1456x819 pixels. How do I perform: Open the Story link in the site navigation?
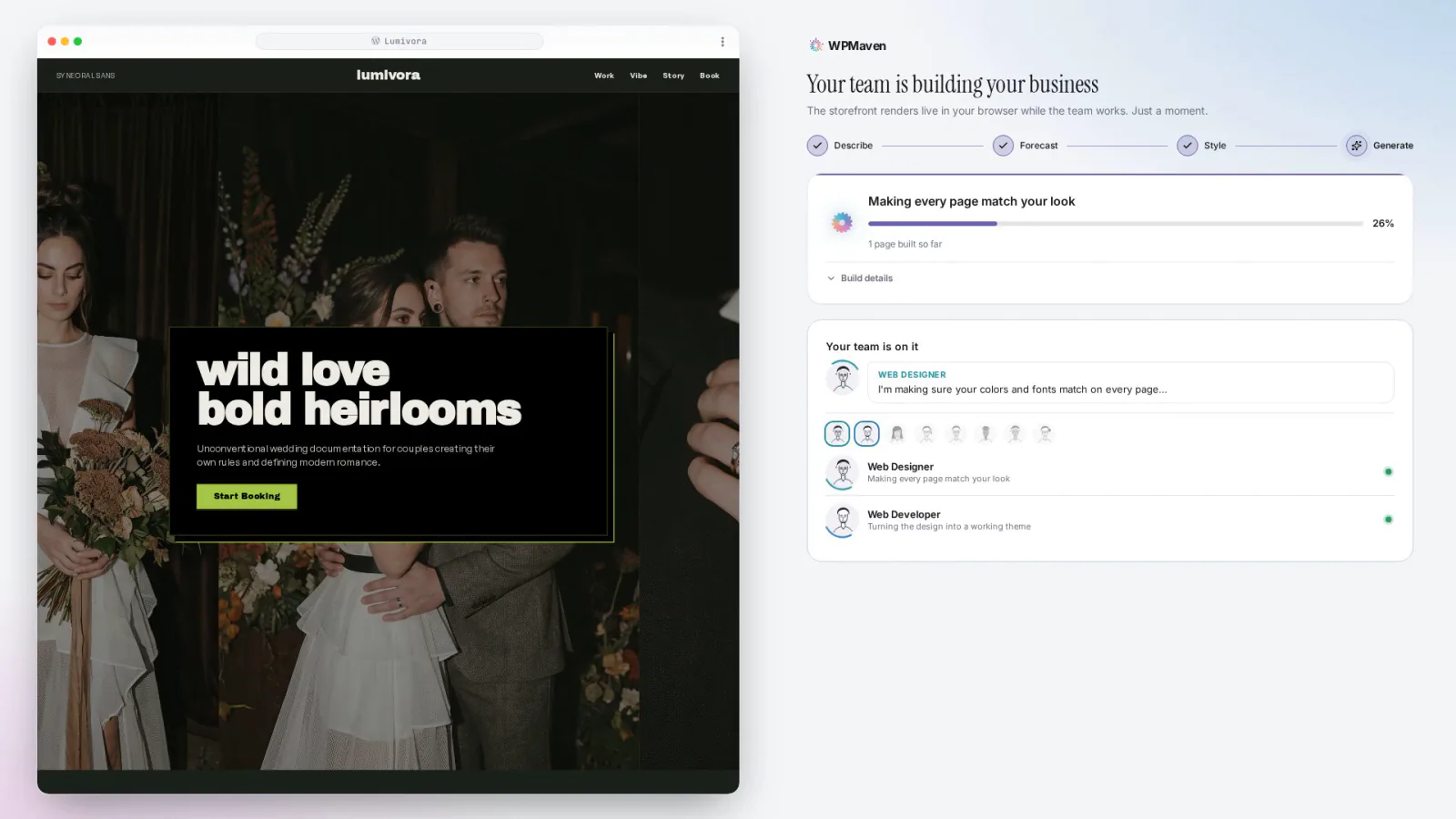(x=673, y=76)
